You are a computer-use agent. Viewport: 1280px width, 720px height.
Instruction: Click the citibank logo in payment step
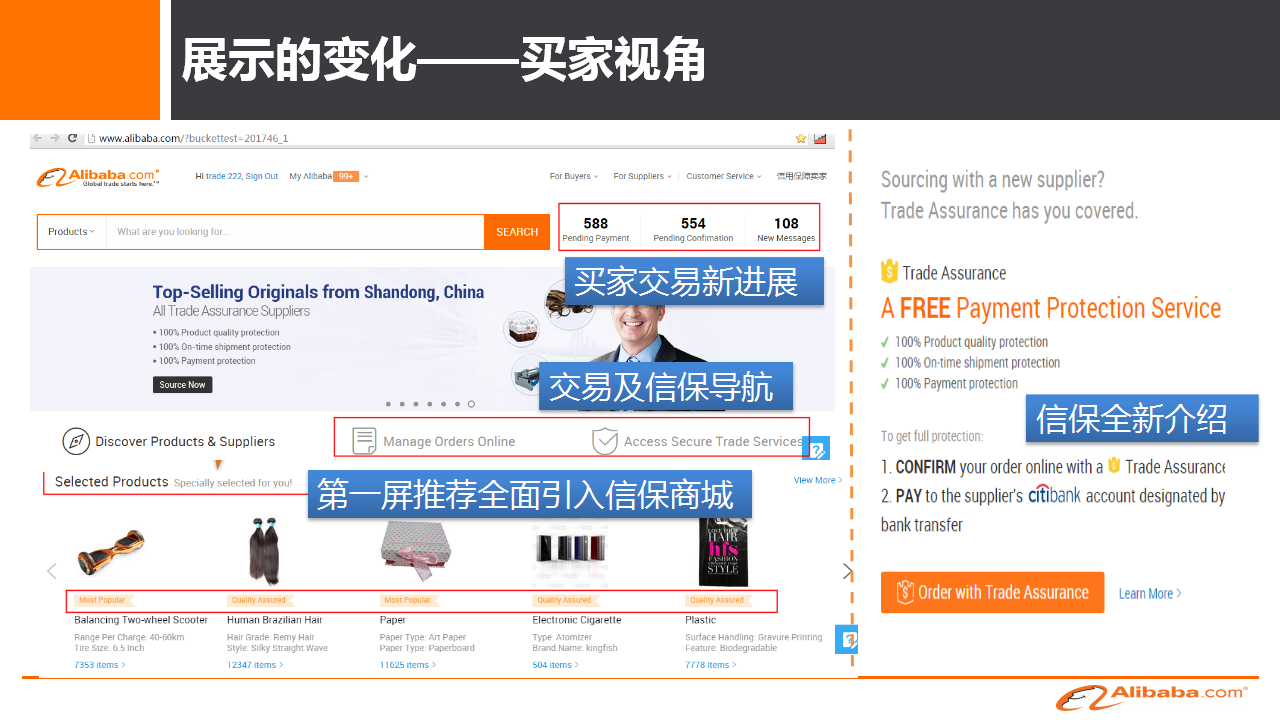[x=1054, y=494]
